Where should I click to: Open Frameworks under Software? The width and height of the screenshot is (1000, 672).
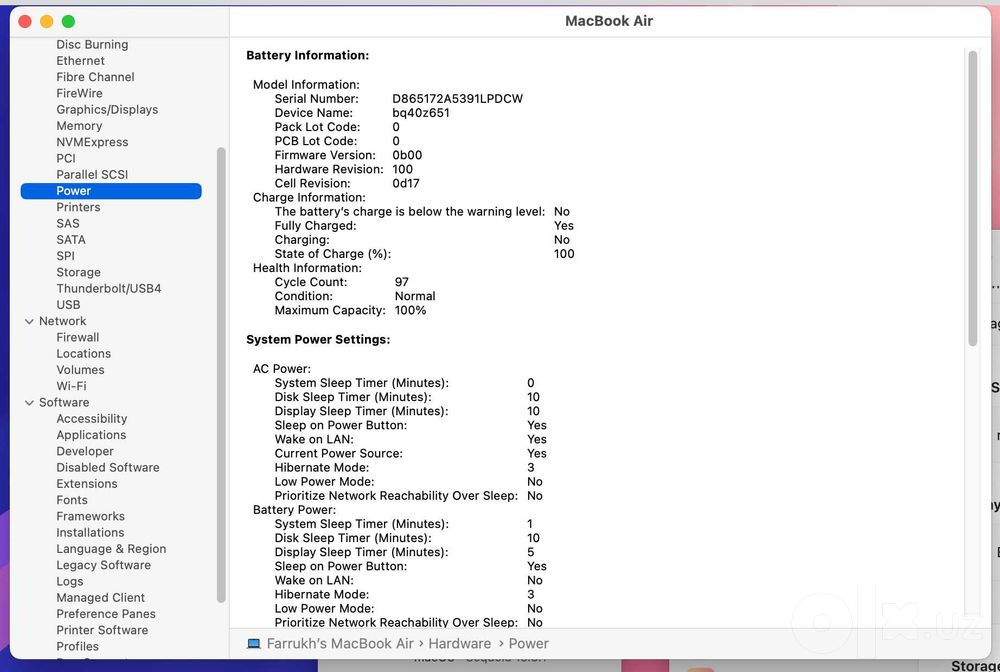click(x=90, y=516)
